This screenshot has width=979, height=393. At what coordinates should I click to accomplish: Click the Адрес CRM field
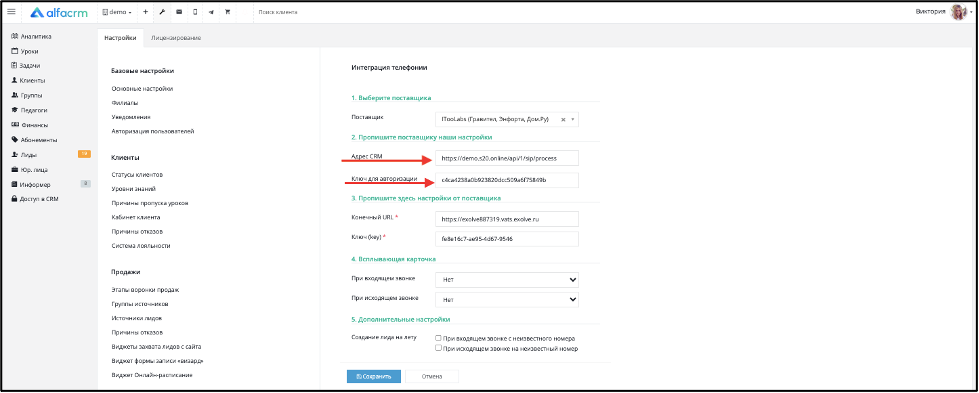(506, 158)
